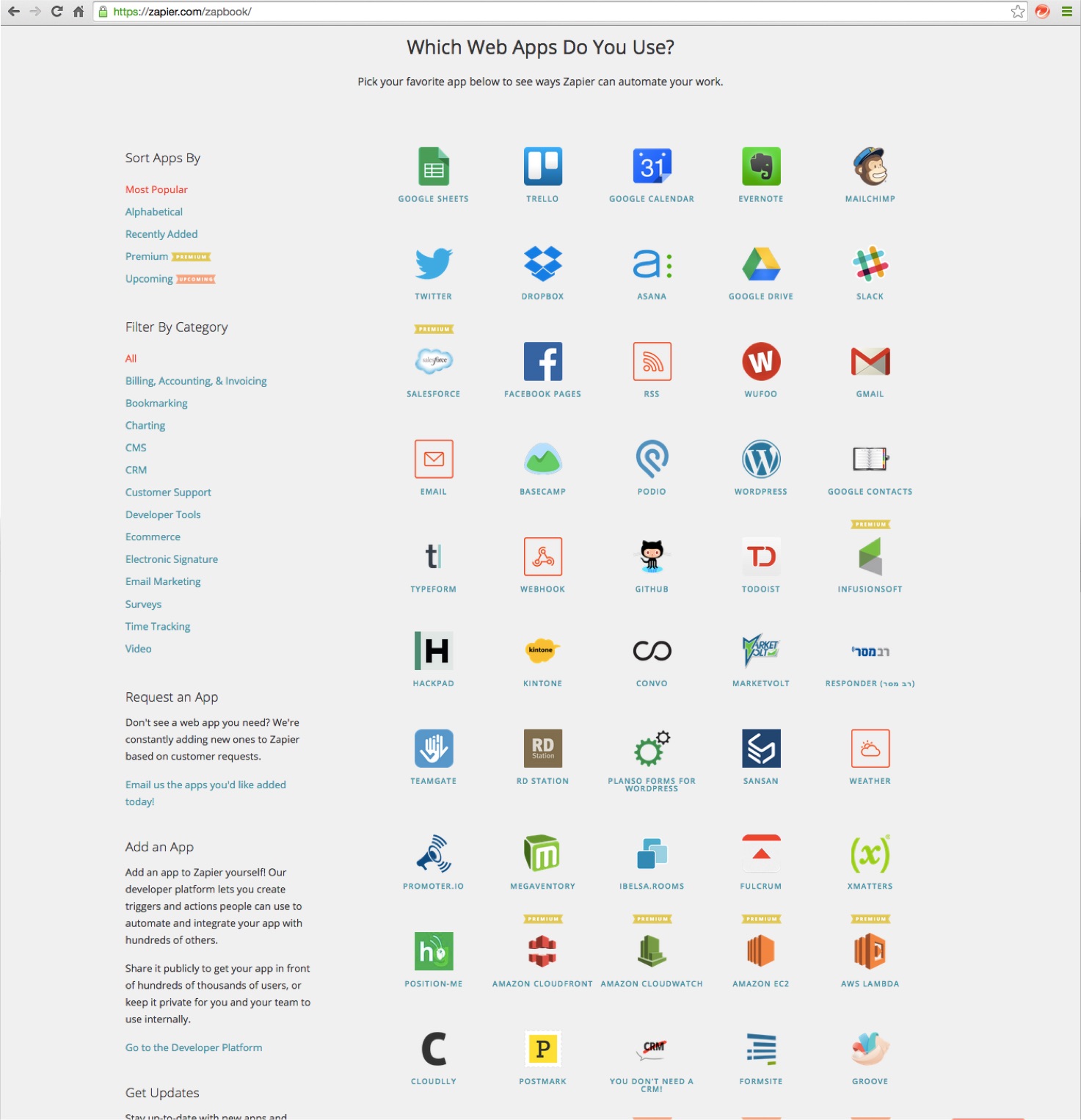Open the Postmark app icon
1081x1120 pixels.
tap(543, 1049)
